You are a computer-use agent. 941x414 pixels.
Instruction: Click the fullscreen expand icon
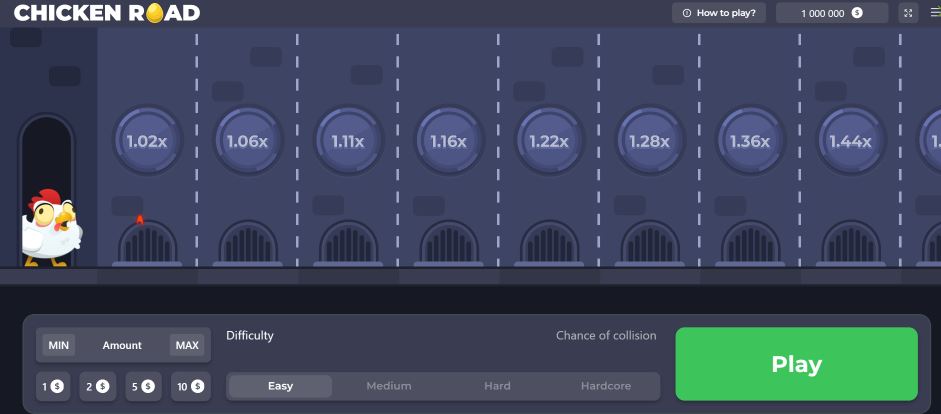click(908, 13)
